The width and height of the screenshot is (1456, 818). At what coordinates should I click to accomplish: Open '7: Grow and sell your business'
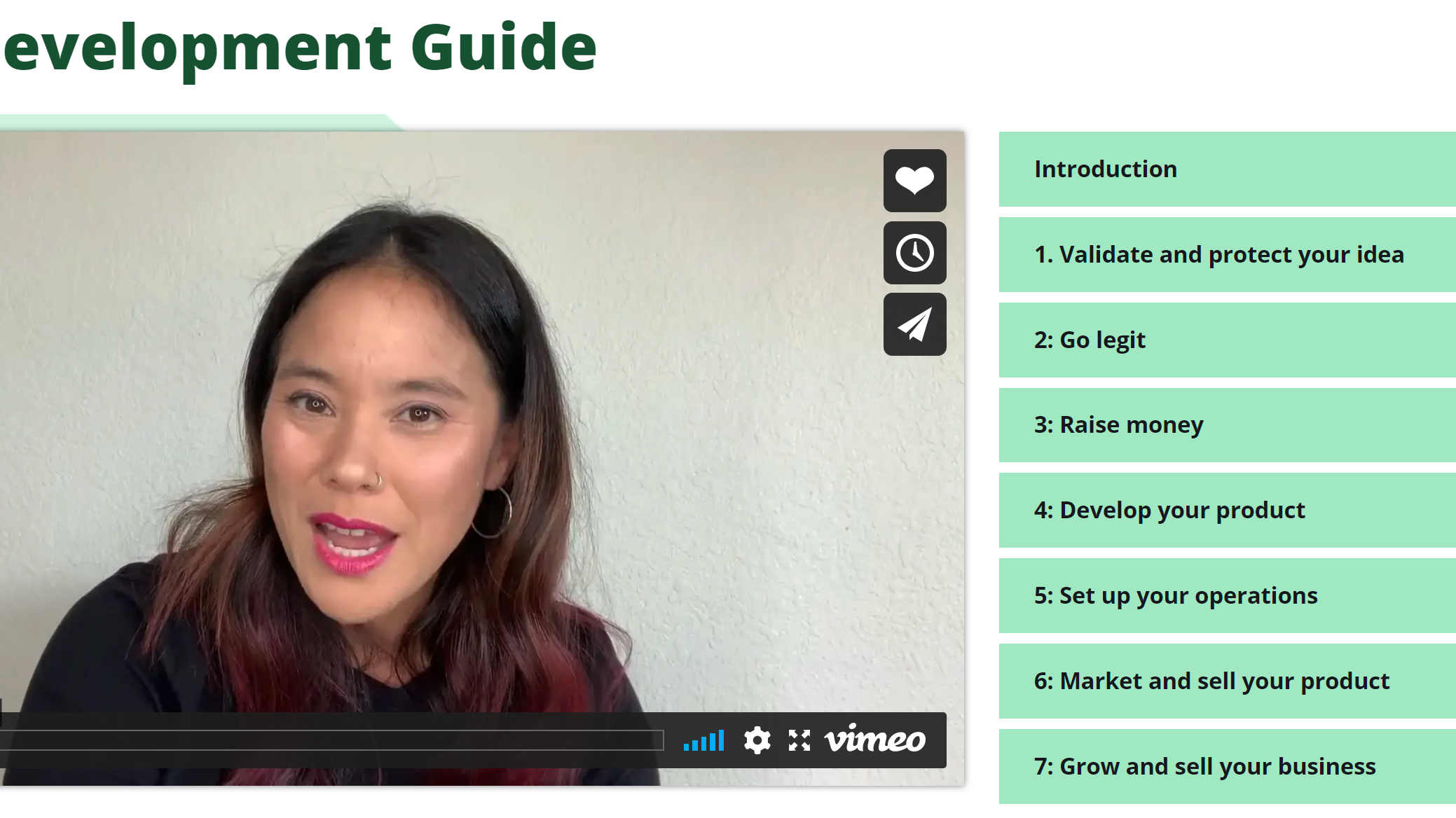(1227, 766)
